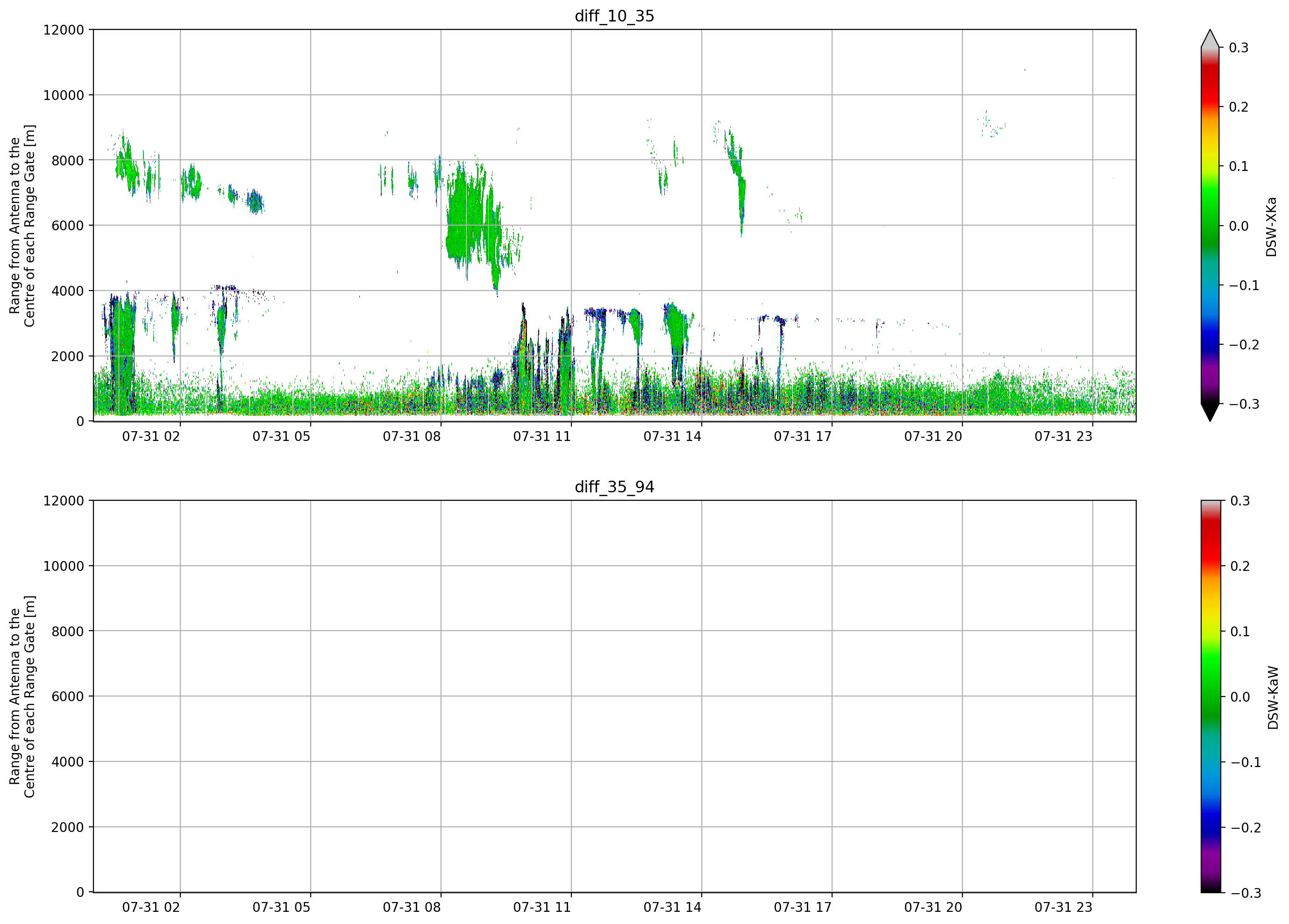Click the black lower extension arrow of the DSW-XKa colorbar

pyautogui.click(x=1210, y=412)
